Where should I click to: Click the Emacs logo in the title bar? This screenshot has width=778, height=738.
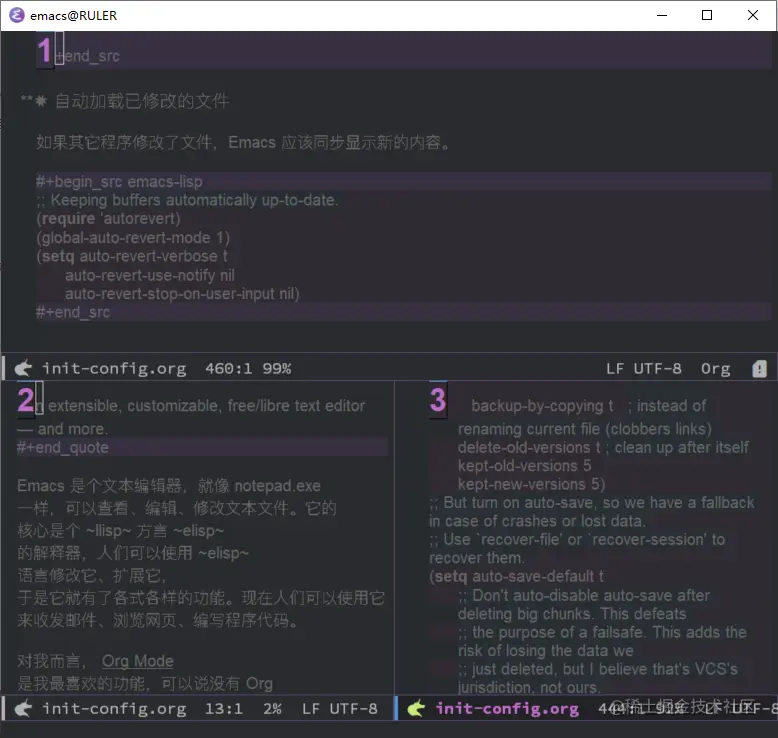16,15
